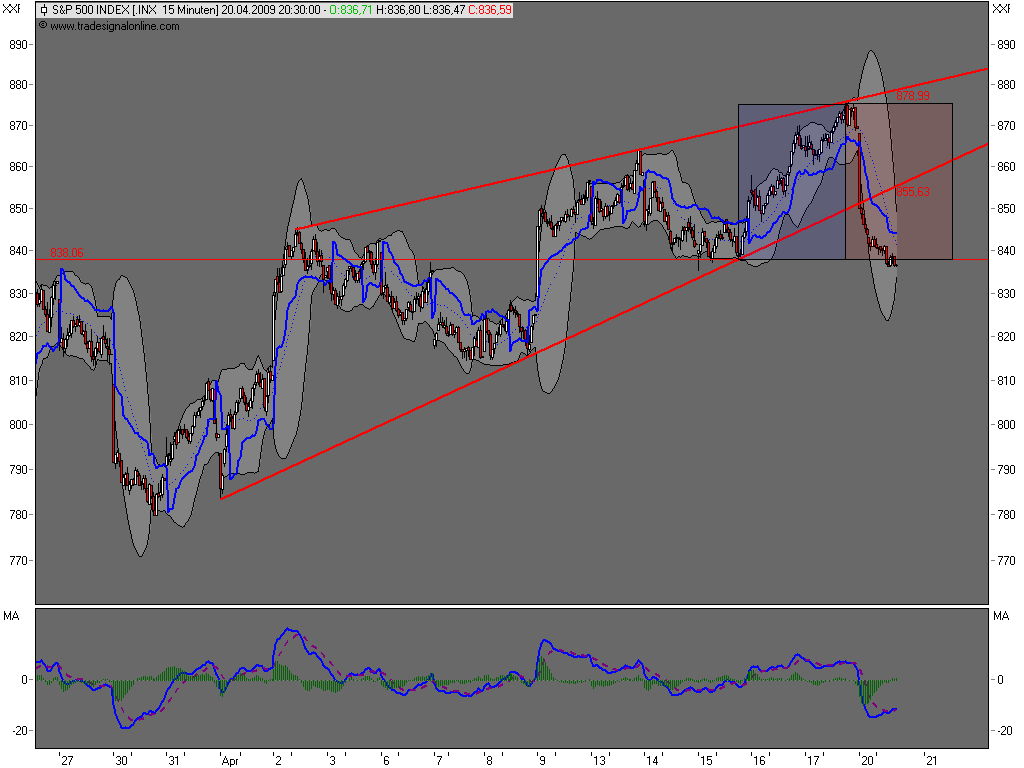Click the MA label left of the indicator panel
The image size is (1024, 768).
point(12,616)
